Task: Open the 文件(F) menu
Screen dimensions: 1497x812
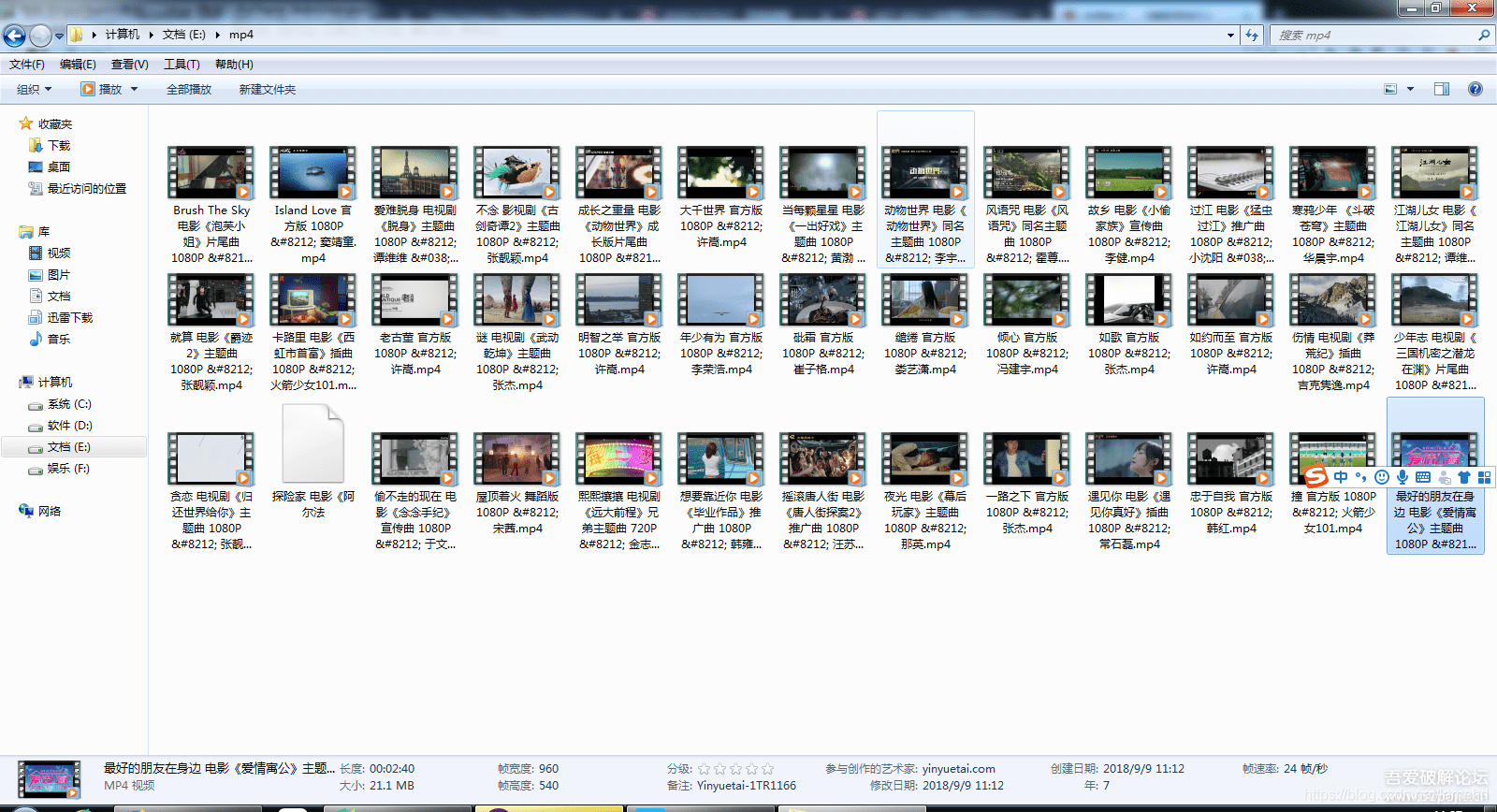Action: pyautogui.click(x=27, y=65)
